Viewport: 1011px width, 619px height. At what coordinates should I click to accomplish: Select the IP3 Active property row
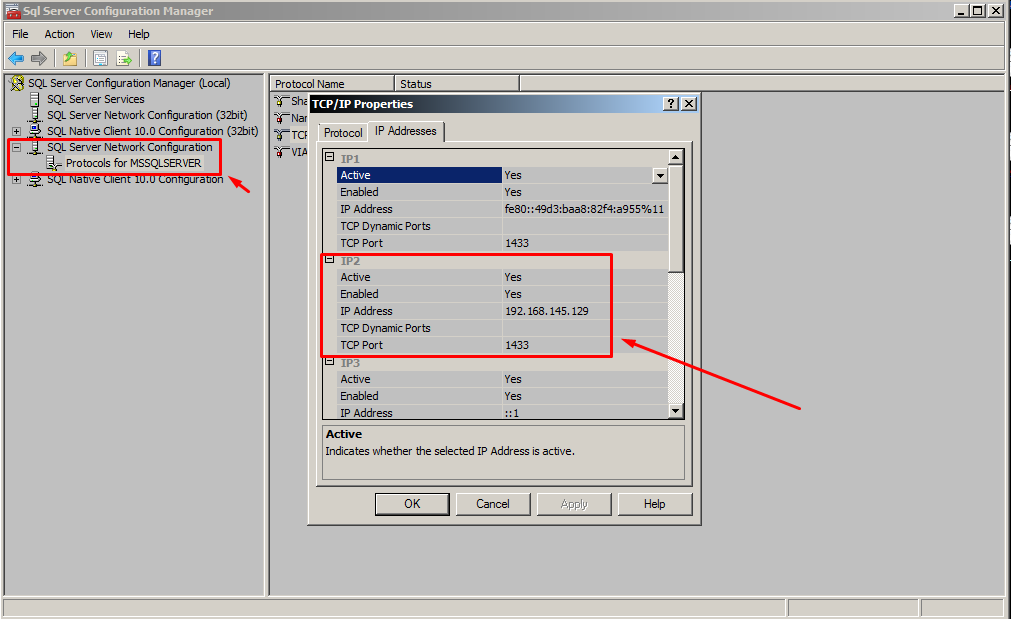pos(502,380)
